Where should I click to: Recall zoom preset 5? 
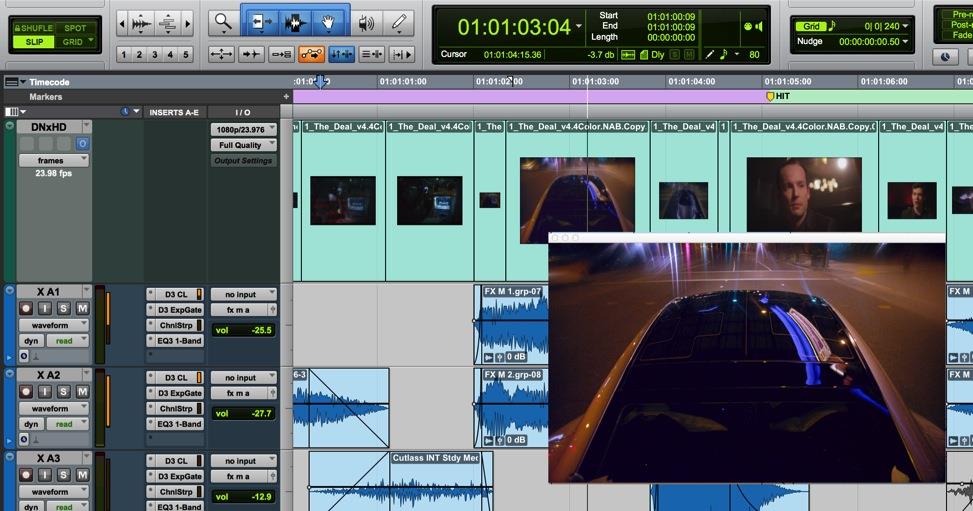186,55
